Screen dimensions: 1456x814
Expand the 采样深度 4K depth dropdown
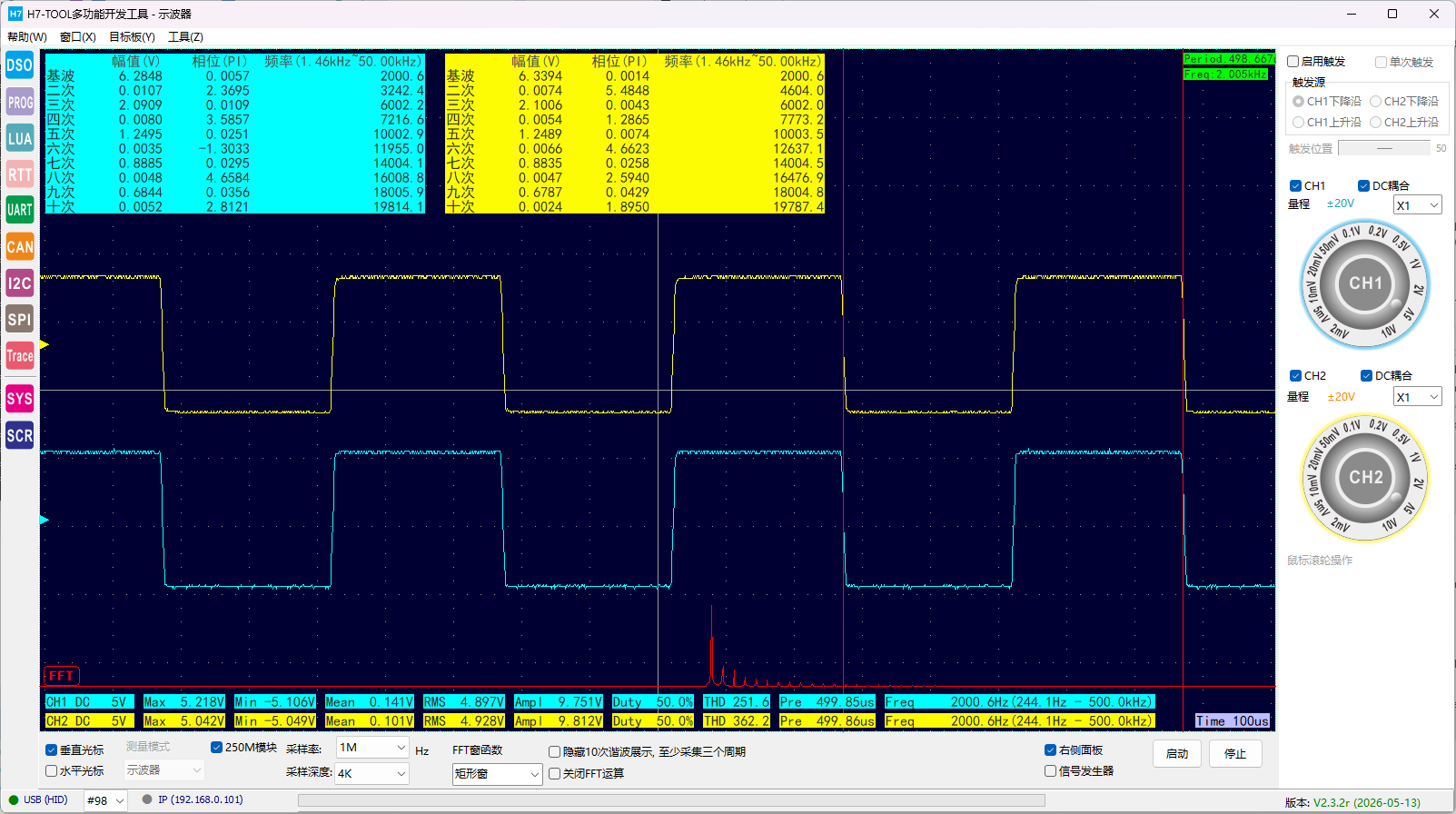tap(372, 773)
